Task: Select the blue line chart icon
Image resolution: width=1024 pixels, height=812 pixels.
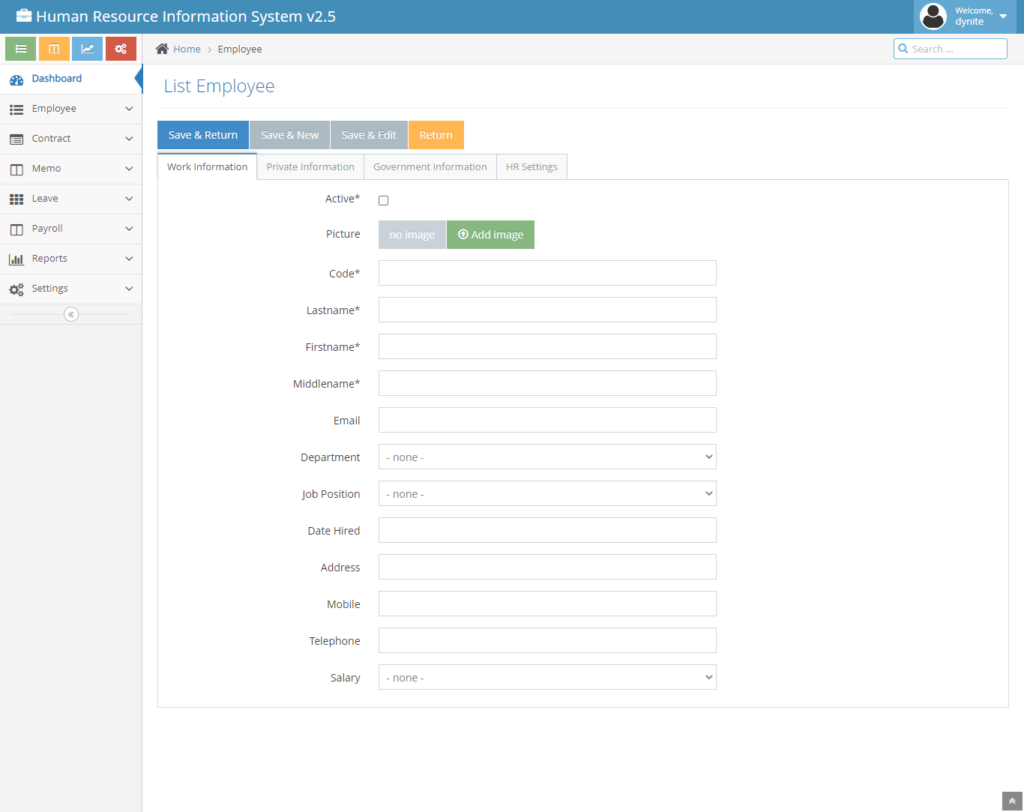Action: [x=87, y=48]
